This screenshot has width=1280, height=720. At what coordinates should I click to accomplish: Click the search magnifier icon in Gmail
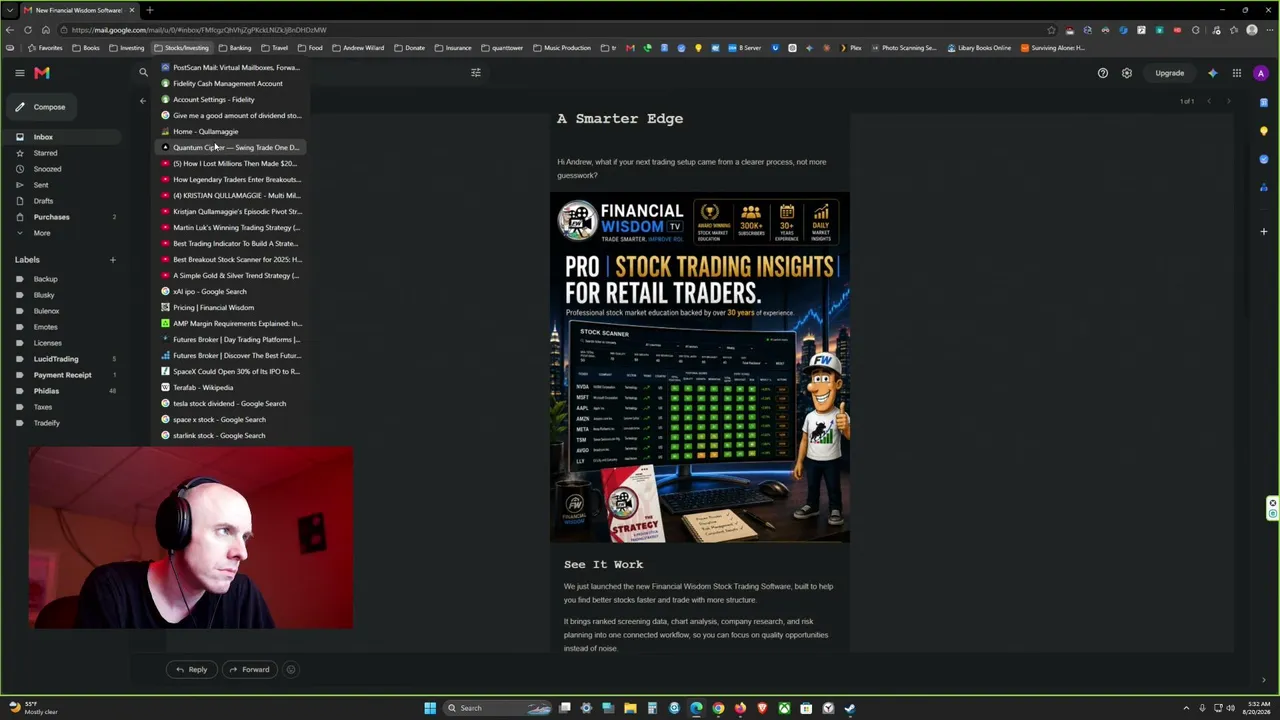pos(143,73)
